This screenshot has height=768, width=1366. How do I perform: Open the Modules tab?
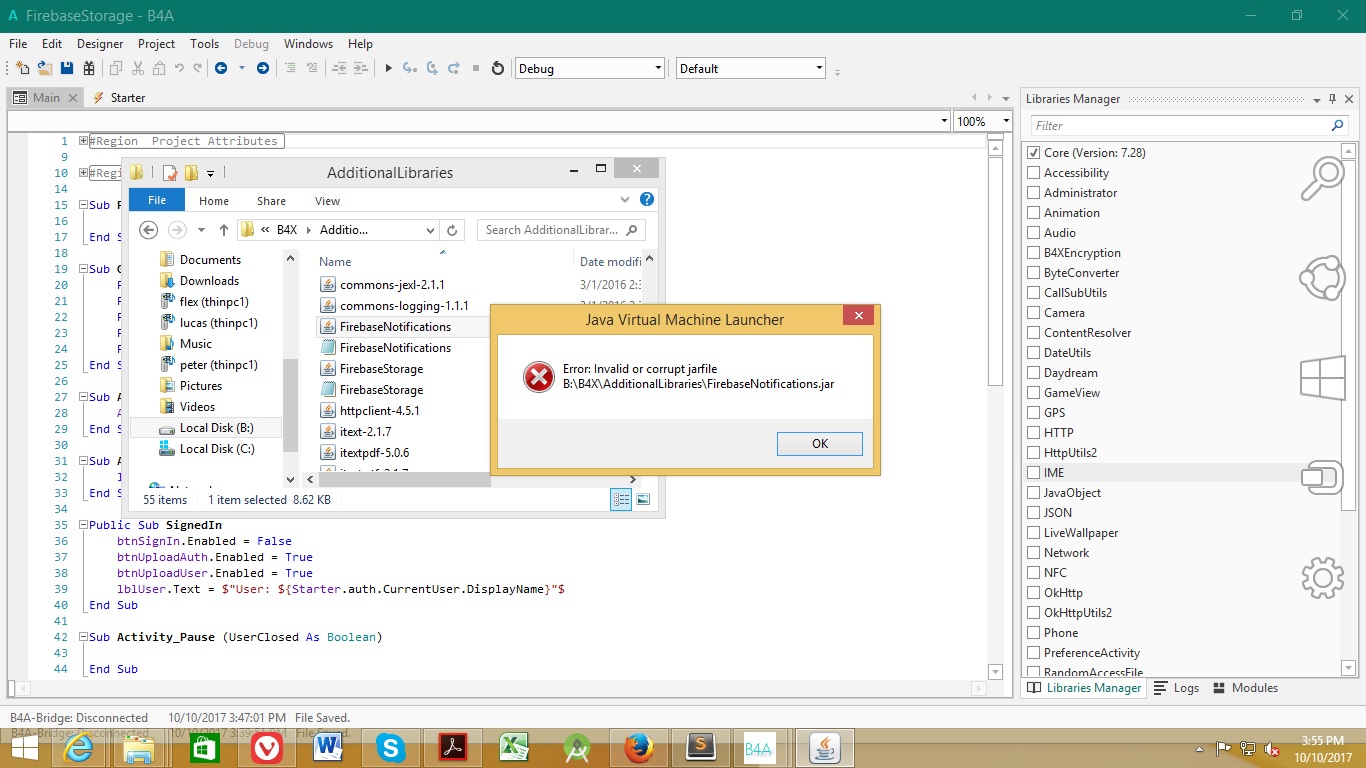click(1245, 688)
